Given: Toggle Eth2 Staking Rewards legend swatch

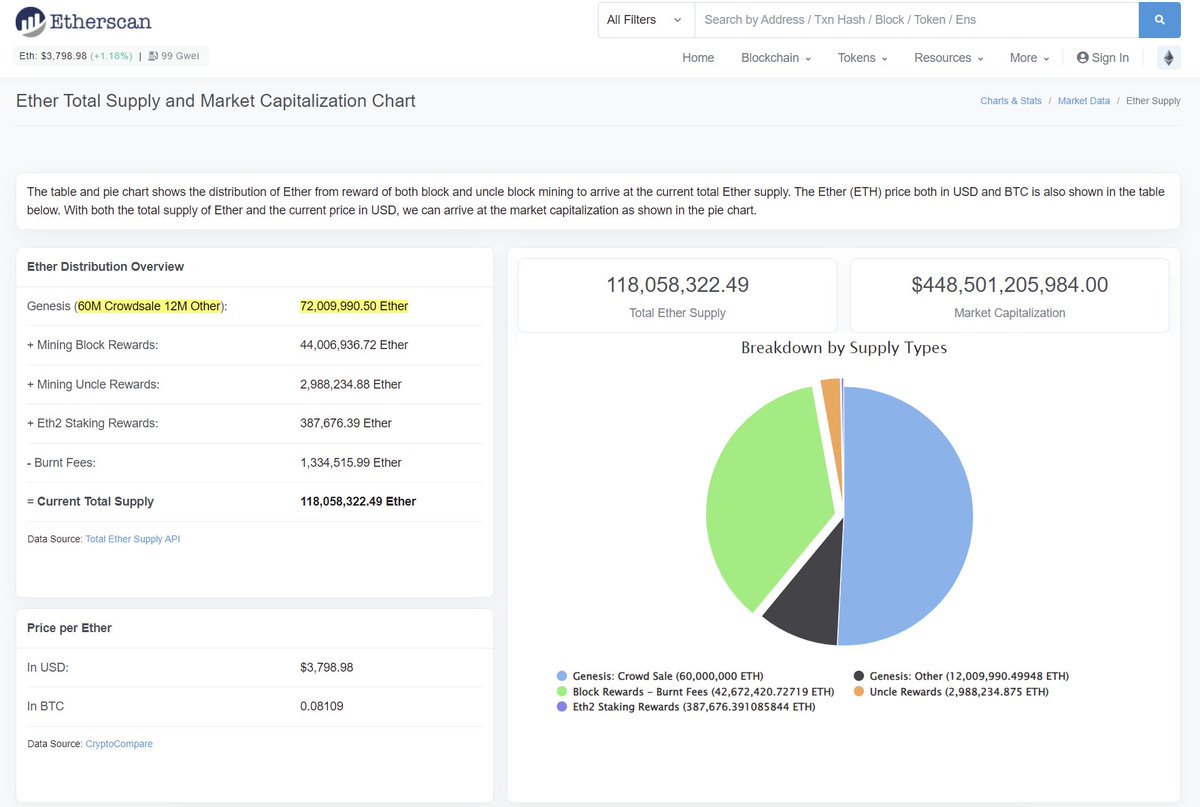Looking at the screenshot, I should click(x=562, y=707).
